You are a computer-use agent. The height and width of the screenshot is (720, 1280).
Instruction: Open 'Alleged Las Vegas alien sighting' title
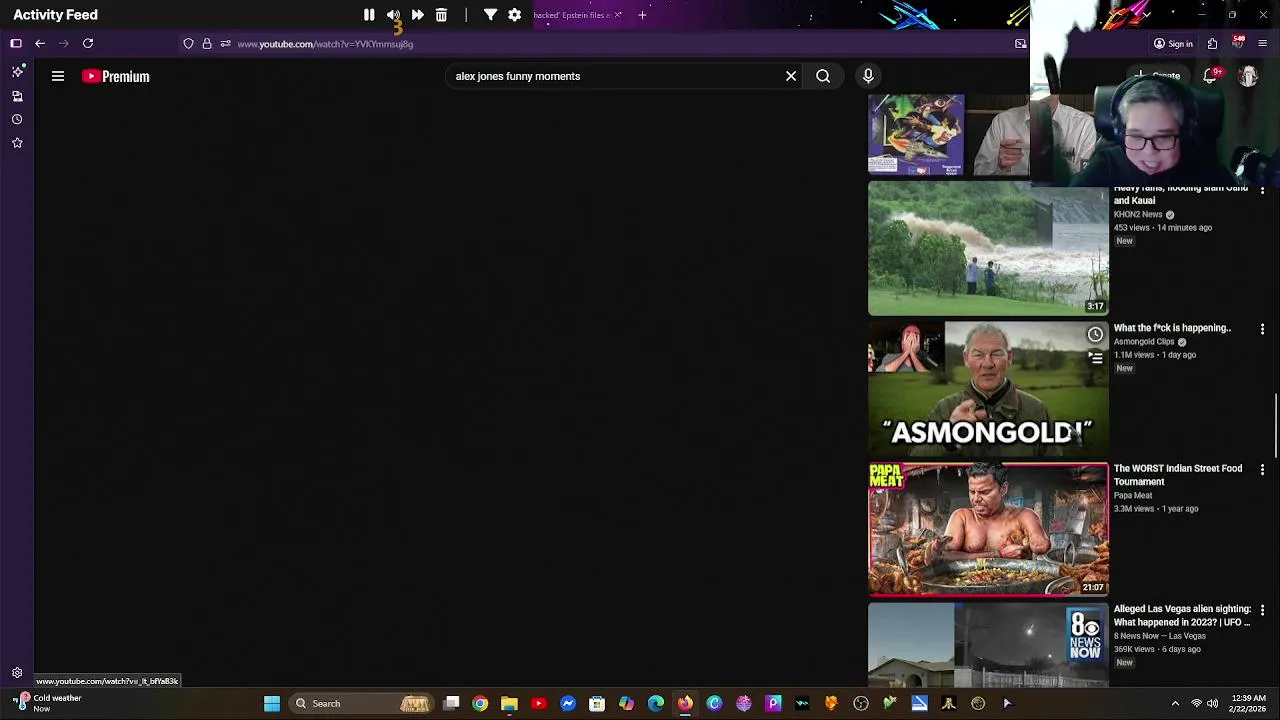[1182, 615]
